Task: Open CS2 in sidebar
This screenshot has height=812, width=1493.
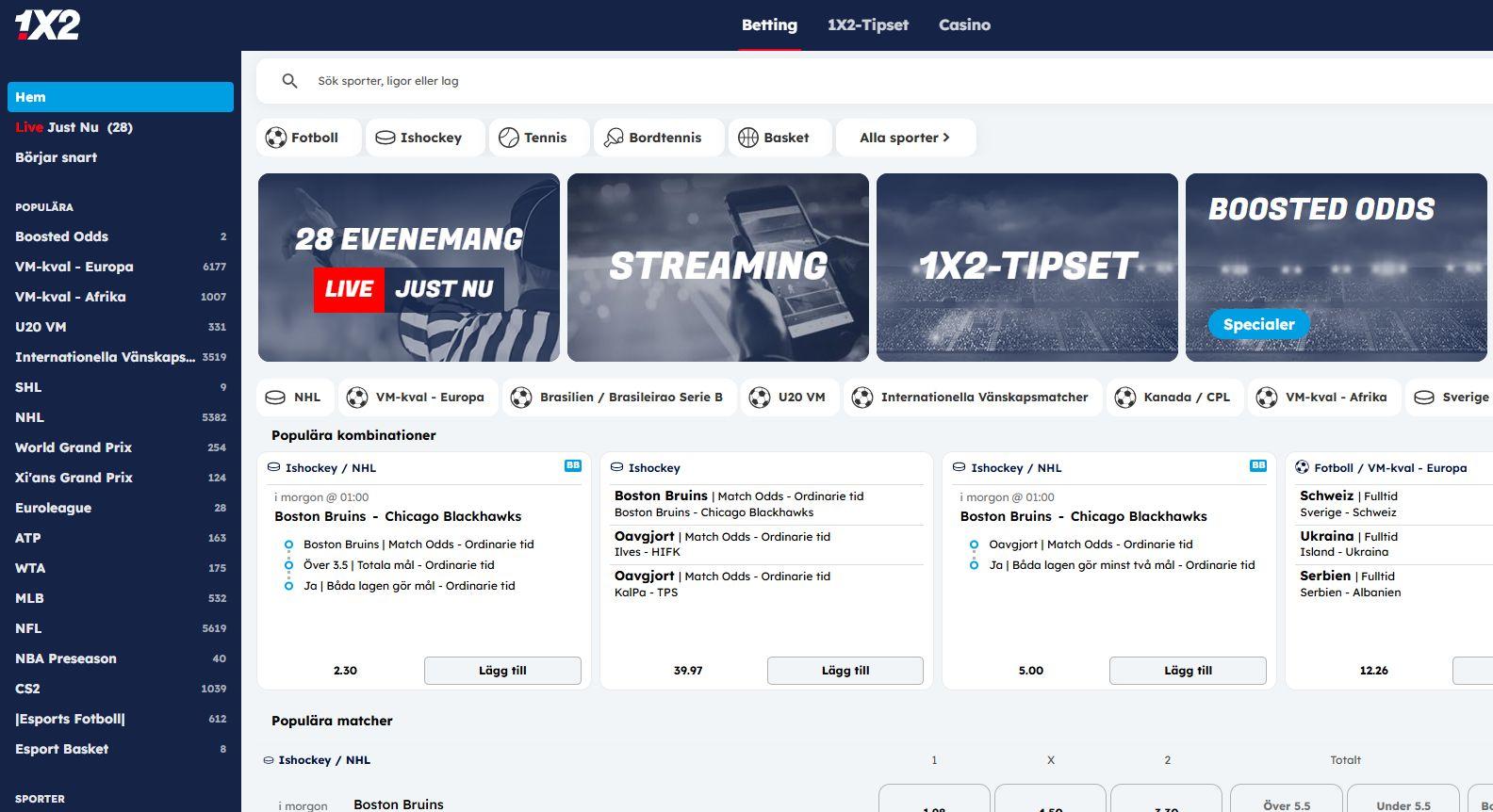Action: click(121, 689)
